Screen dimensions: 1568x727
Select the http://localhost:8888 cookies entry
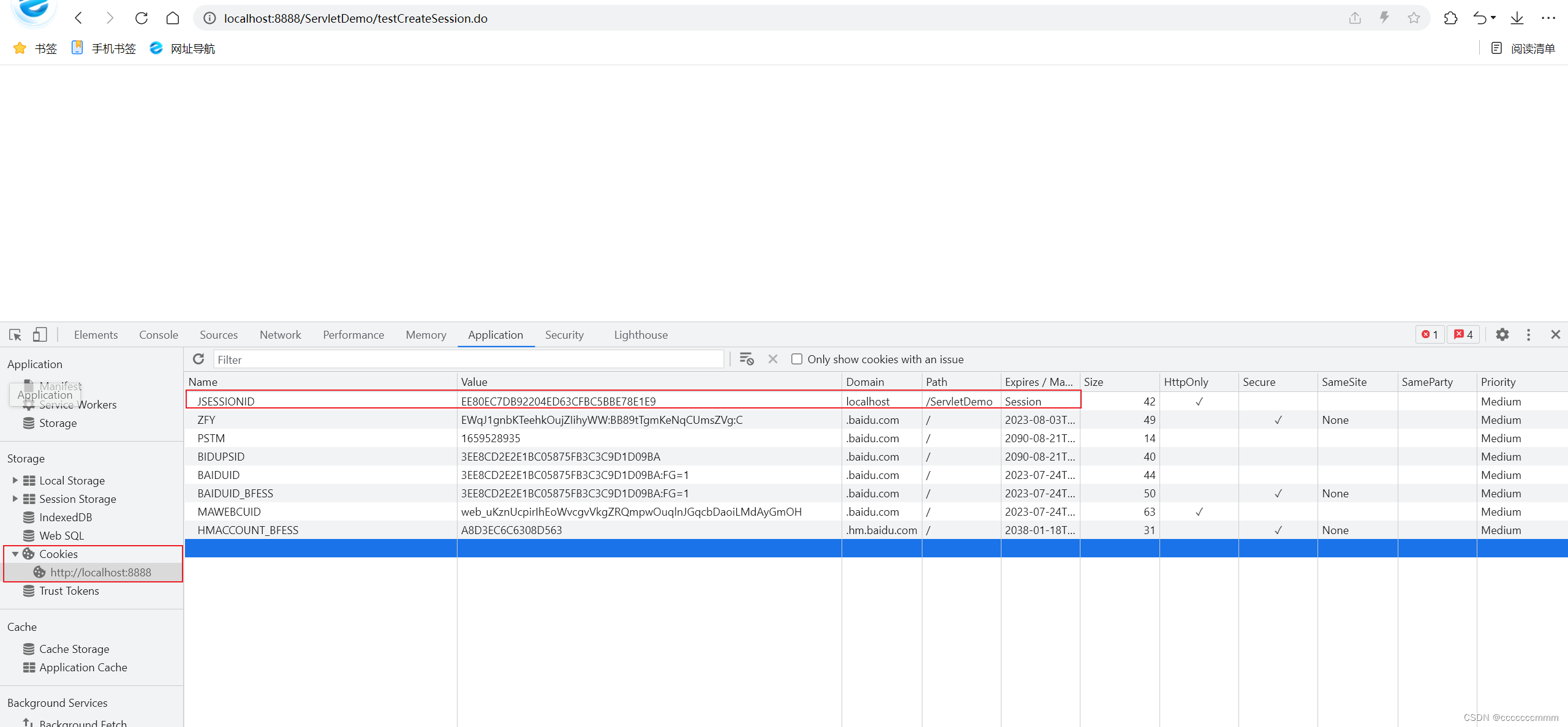click(x=100, y=572)
